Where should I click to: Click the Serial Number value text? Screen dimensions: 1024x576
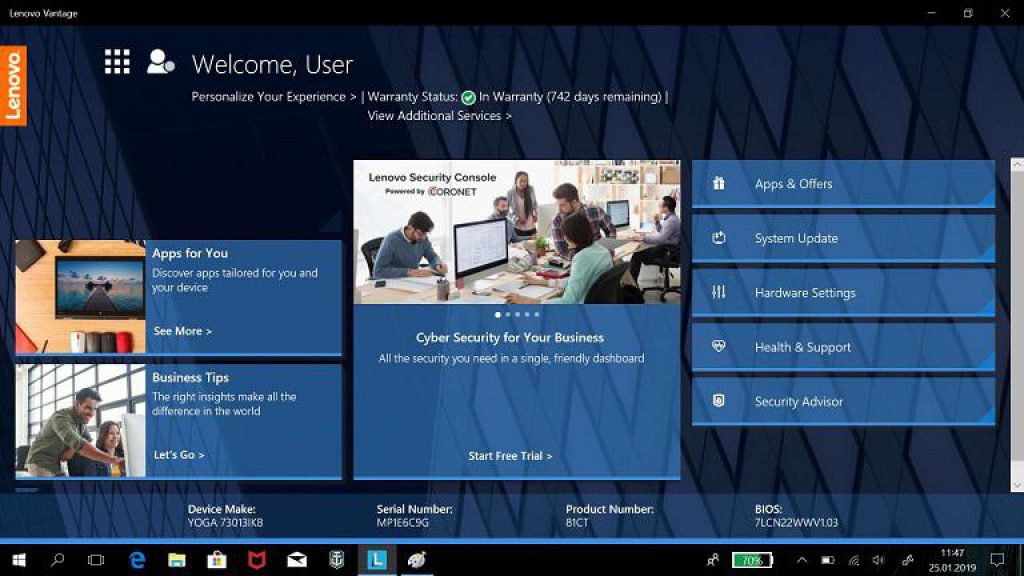[x=402, y=522]
